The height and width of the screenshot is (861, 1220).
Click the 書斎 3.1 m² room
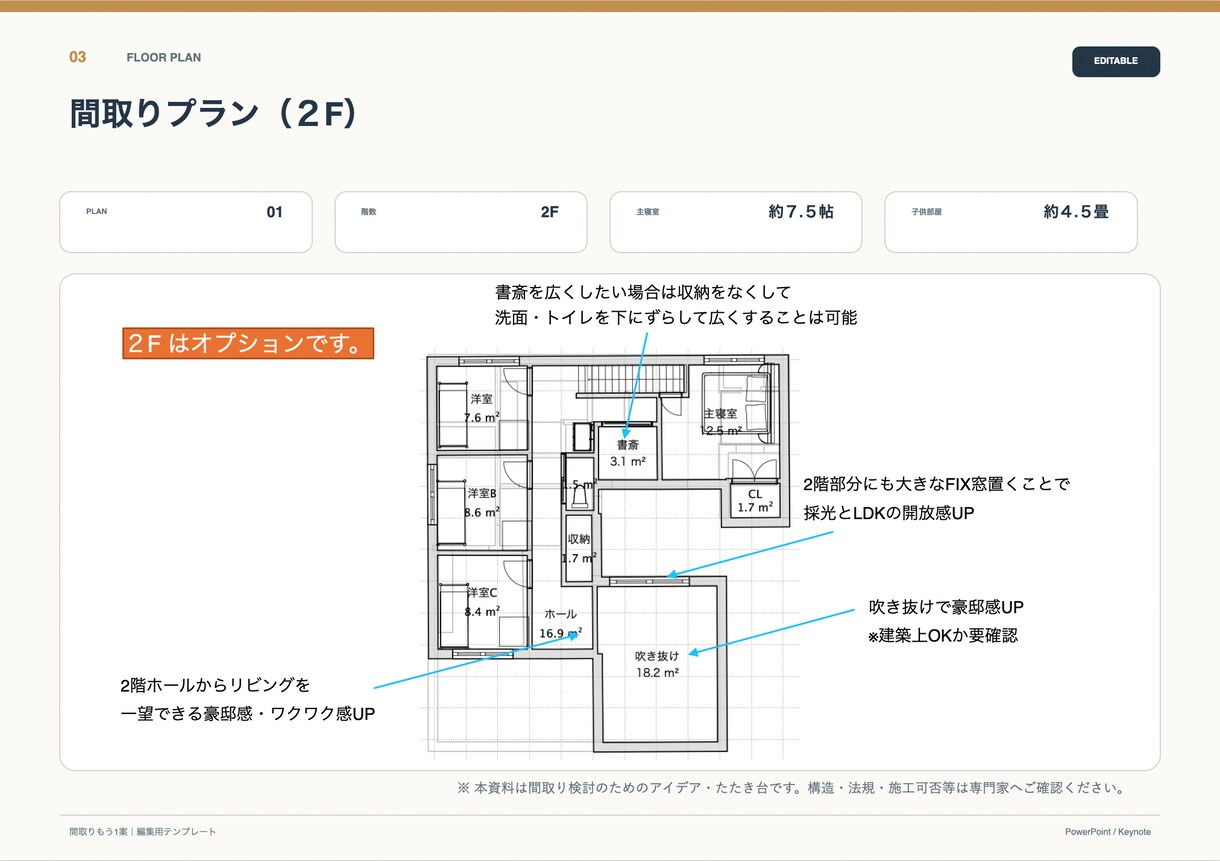click(628, 453)
